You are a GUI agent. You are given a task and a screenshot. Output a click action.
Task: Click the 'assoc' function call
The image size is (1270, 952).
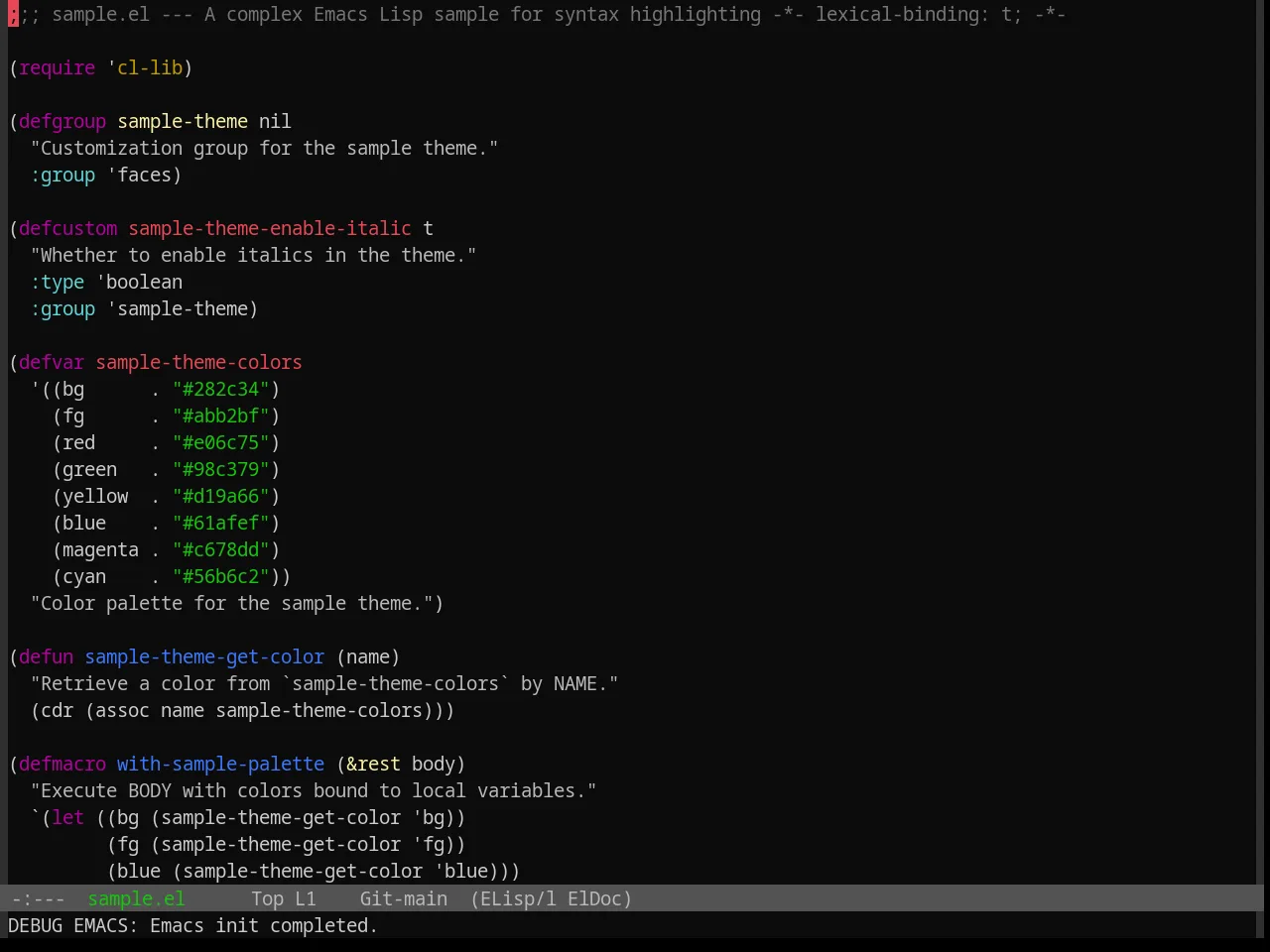tap(122, 710)
